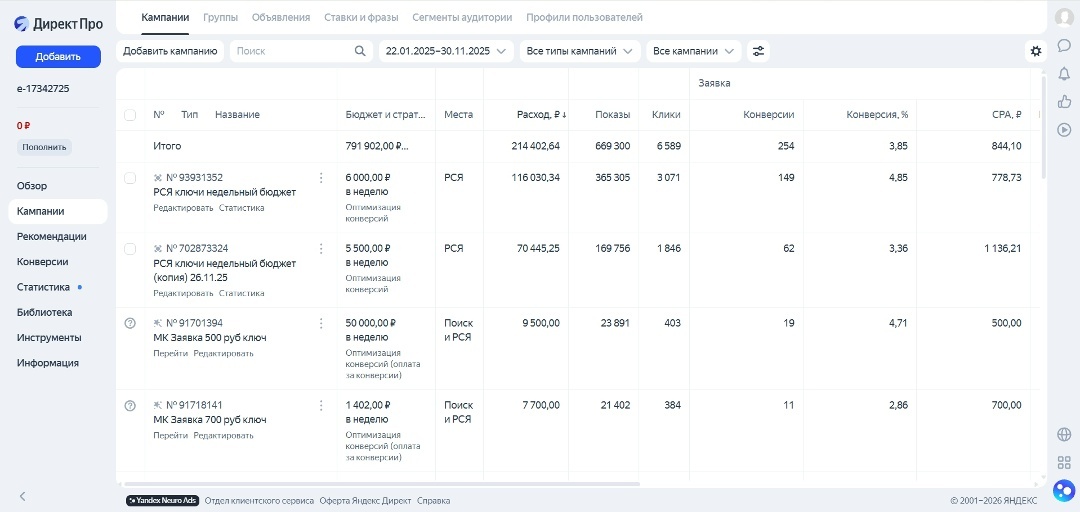The image size is (1080, 512).
Task: Click the campaign search field
Action: 302,51
